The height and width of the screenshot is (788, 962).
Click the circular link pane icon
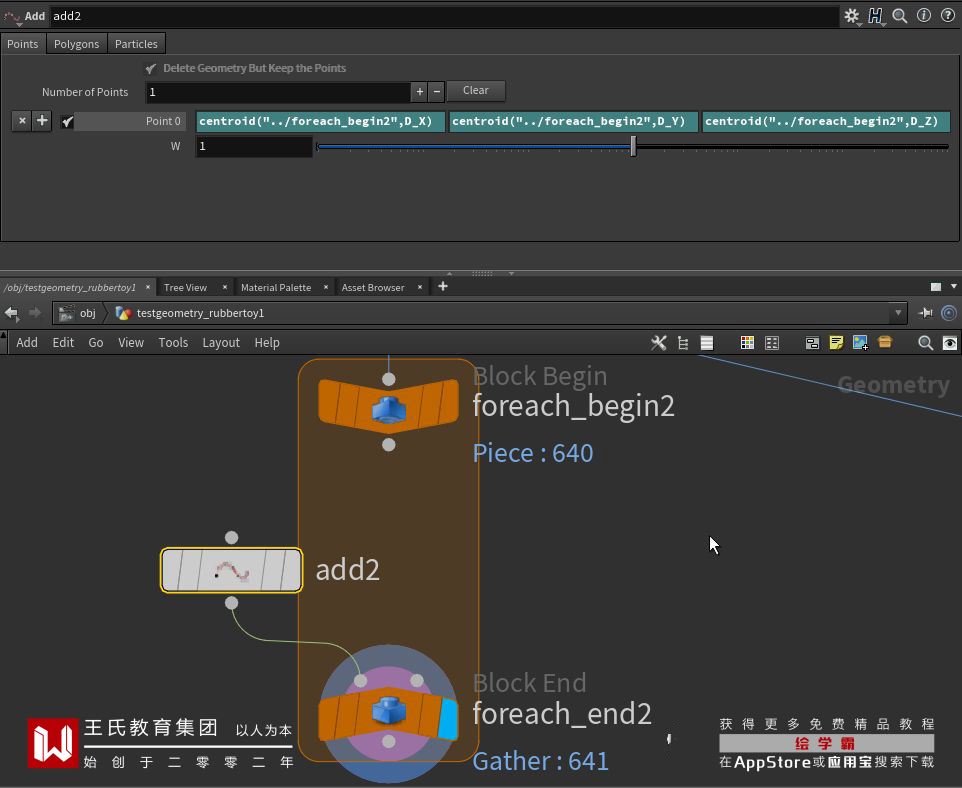[x=949, y=313]
